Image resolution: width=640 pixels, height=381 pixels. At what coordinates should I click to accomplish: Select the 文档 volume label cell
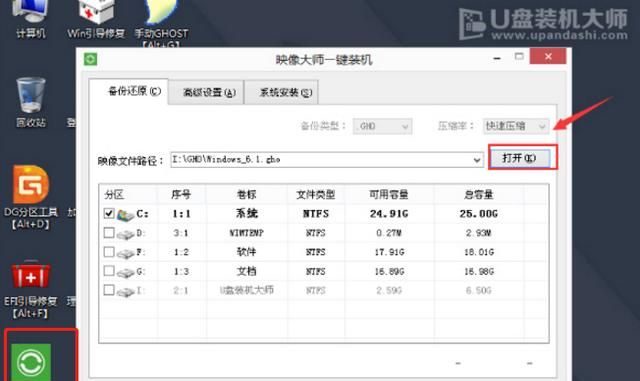[x=247, y=271]
